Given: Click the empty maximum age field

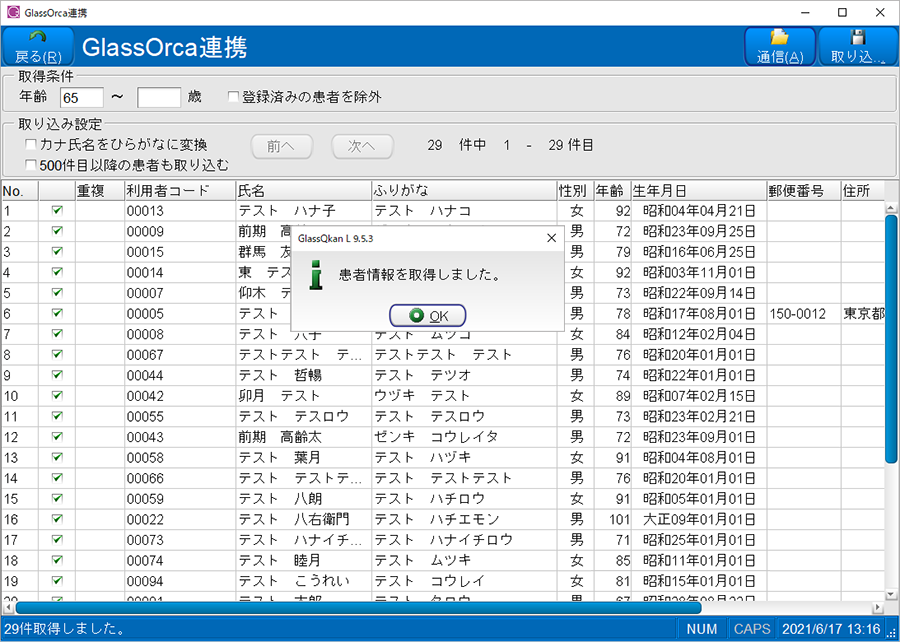Looking at the screenshot, I should [x=158, y=97].
